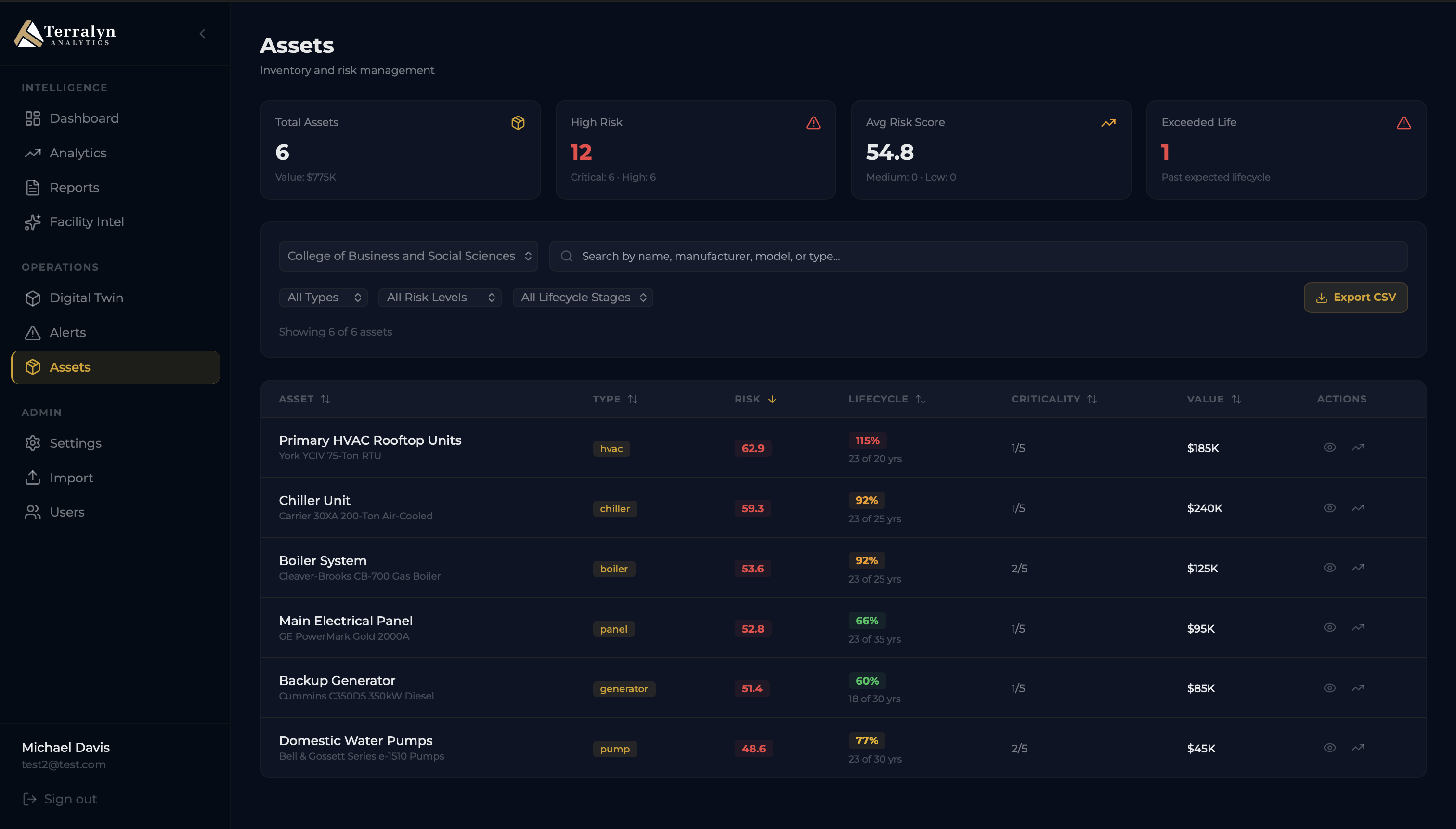Click eye icon for Primary HVAC Rooftop Units
The width and height of the screenshot is (1456, 829).
tap(1329, 448)
